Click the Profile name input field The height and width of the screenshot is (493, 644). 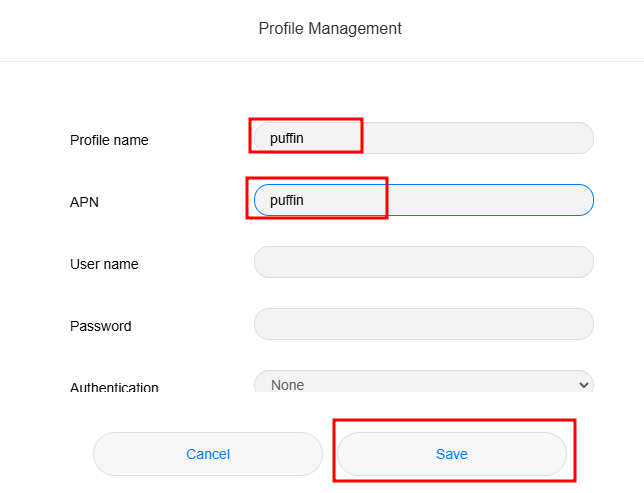(424, 138)
